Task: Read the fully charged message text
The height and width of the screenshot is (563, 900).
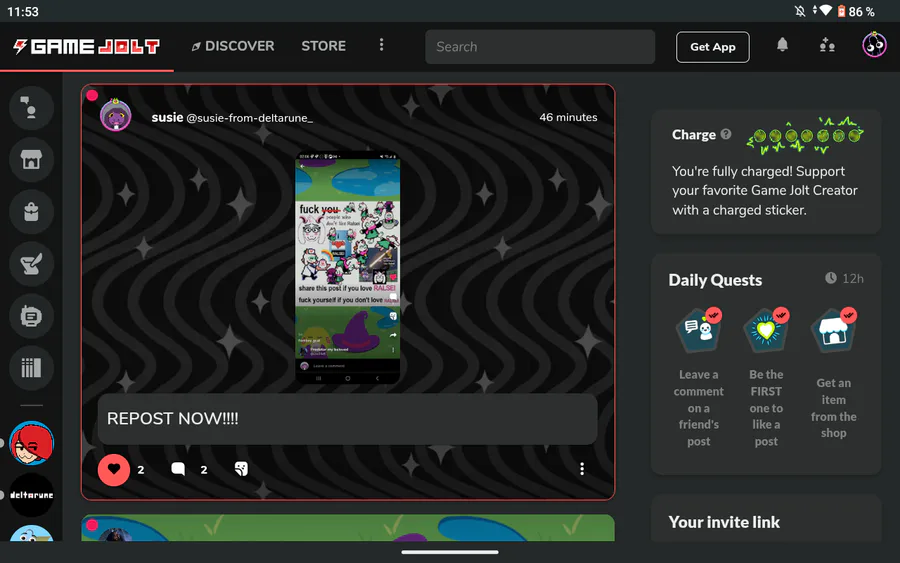Action: pos(765,191)
